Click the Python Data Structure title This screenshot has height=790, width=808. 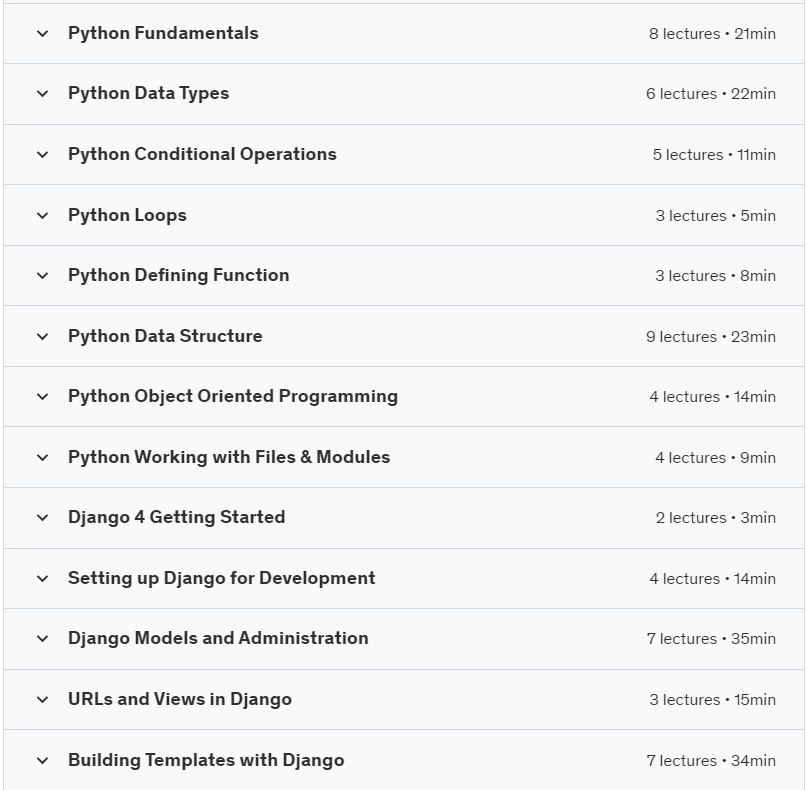(x=165, y=337)
